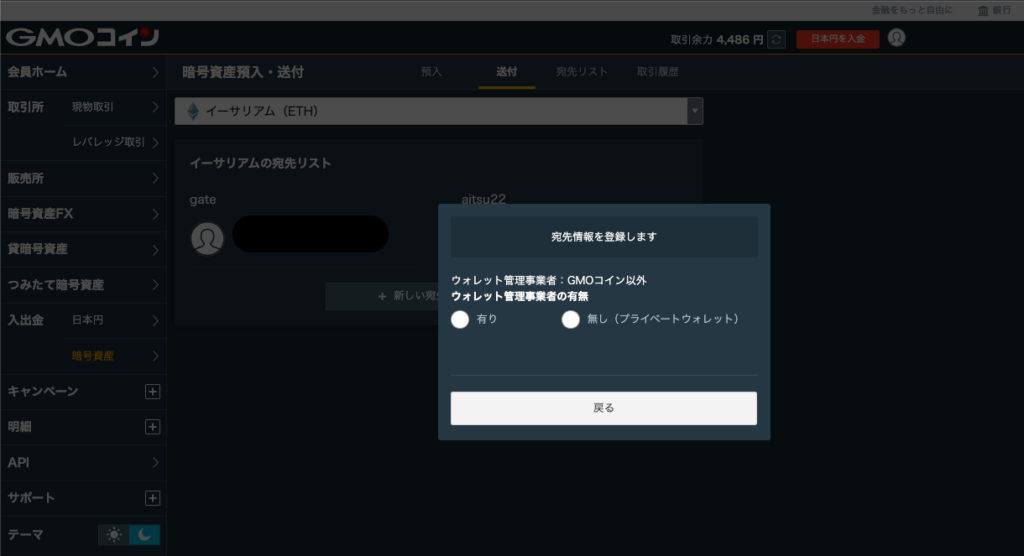Switch to dark theme moon icon
This screenshot has height=556, width=1024.
(144, 535)
